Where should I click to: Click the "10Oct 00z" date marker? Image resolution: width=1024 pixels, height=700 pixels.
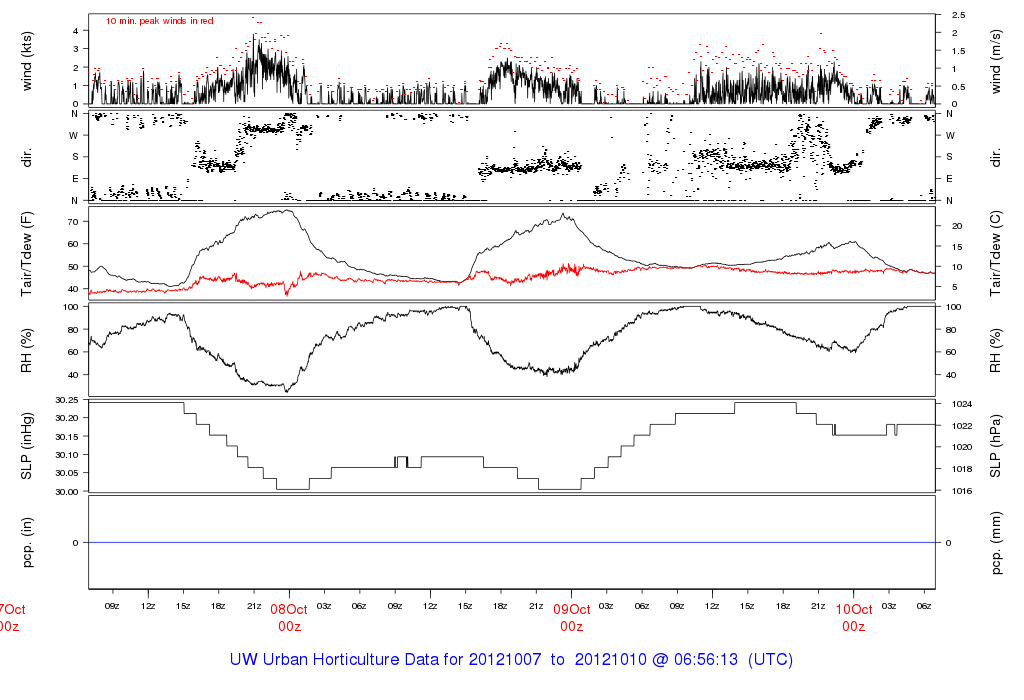(x=854, y=618)
